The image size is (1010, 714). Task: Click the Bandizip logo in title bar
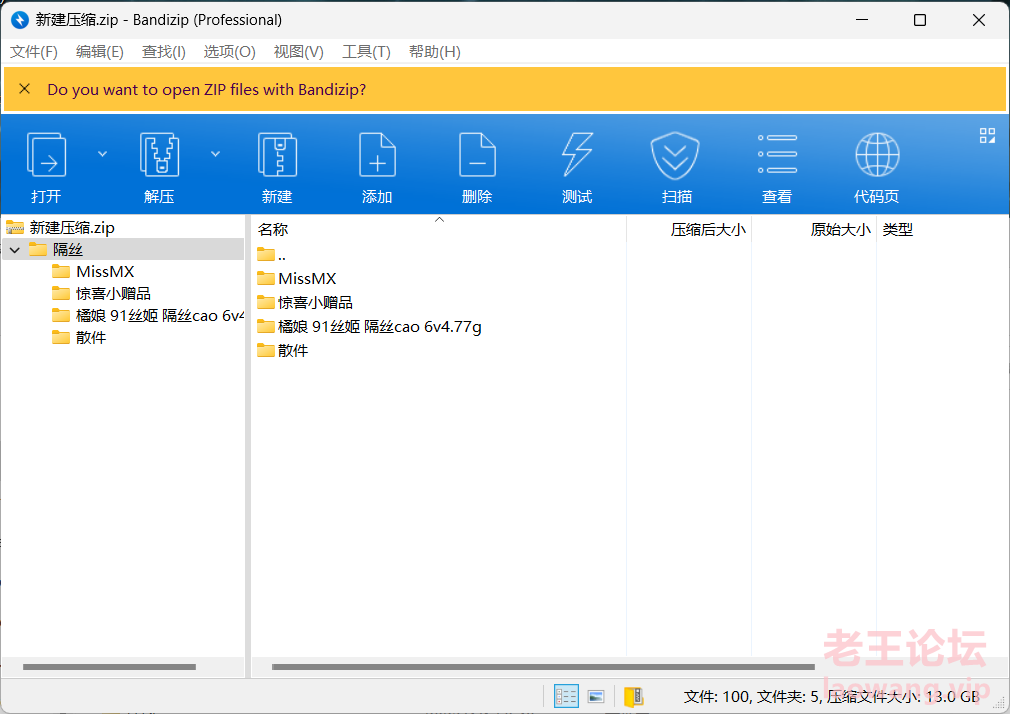point(20,20)
